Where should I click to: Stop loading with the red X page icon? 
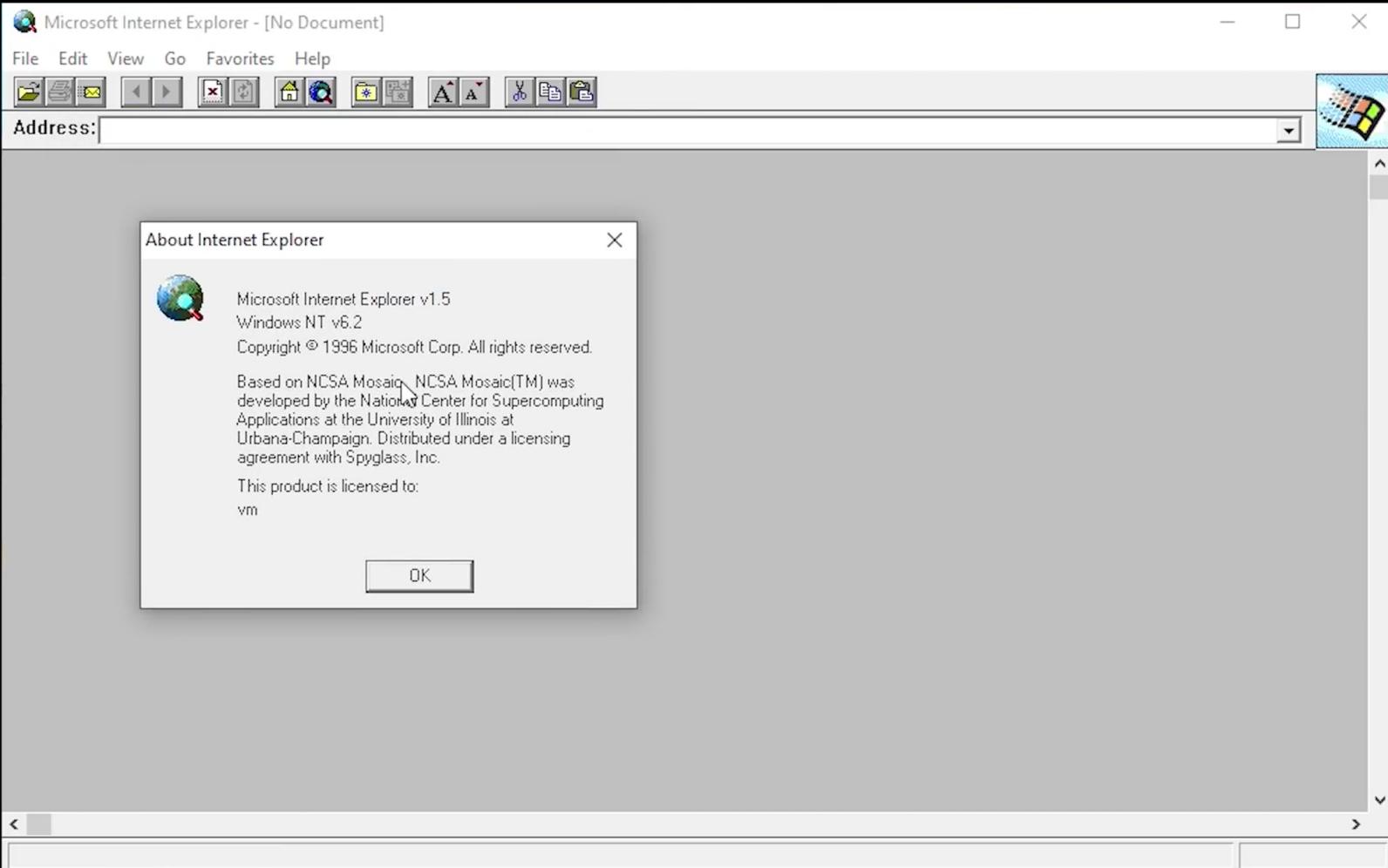tap(212, 92)
